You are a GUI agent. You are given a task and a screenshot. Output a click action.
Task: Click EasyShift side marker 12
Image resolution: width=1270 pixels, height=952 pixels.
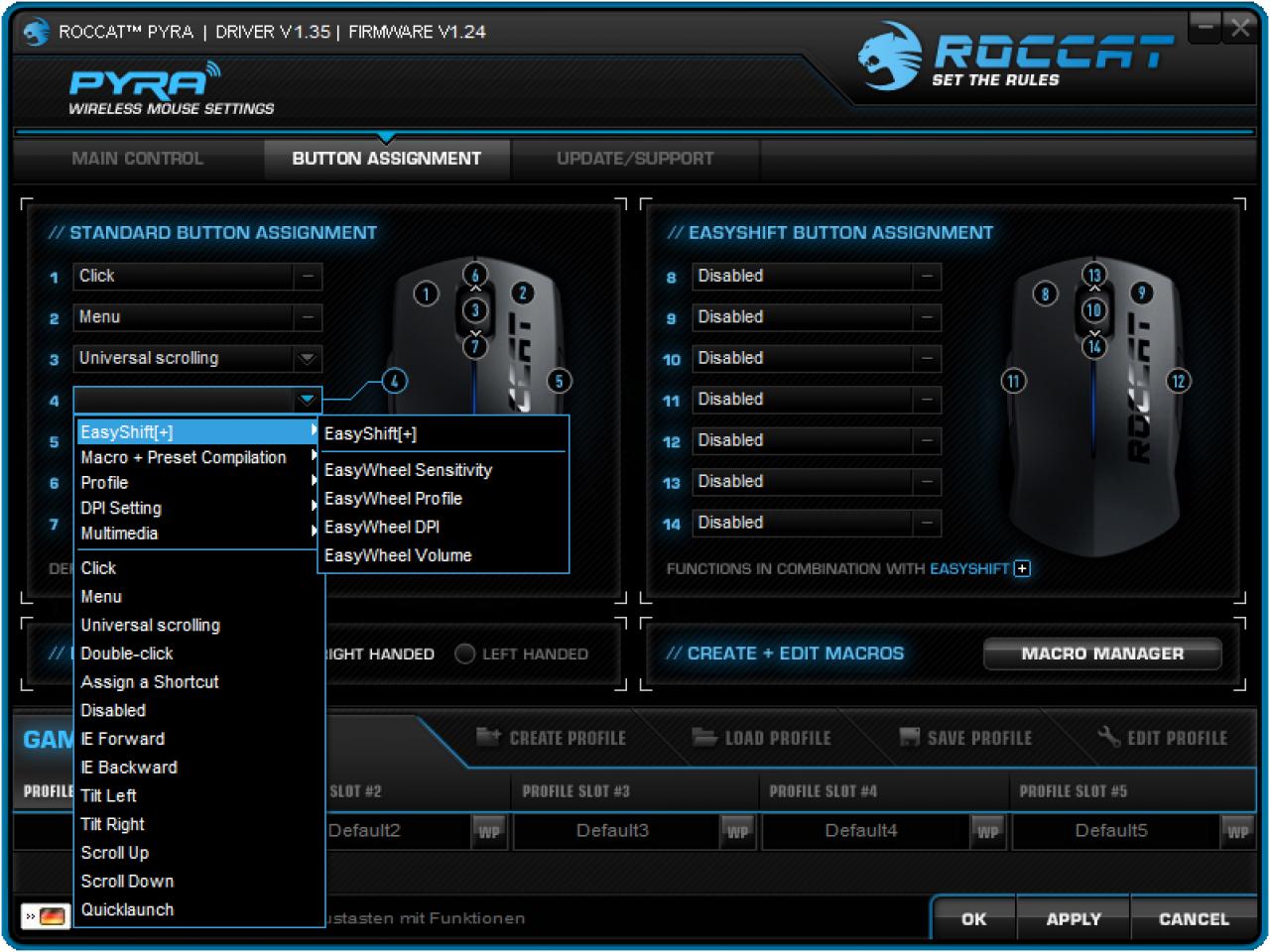1178,381
